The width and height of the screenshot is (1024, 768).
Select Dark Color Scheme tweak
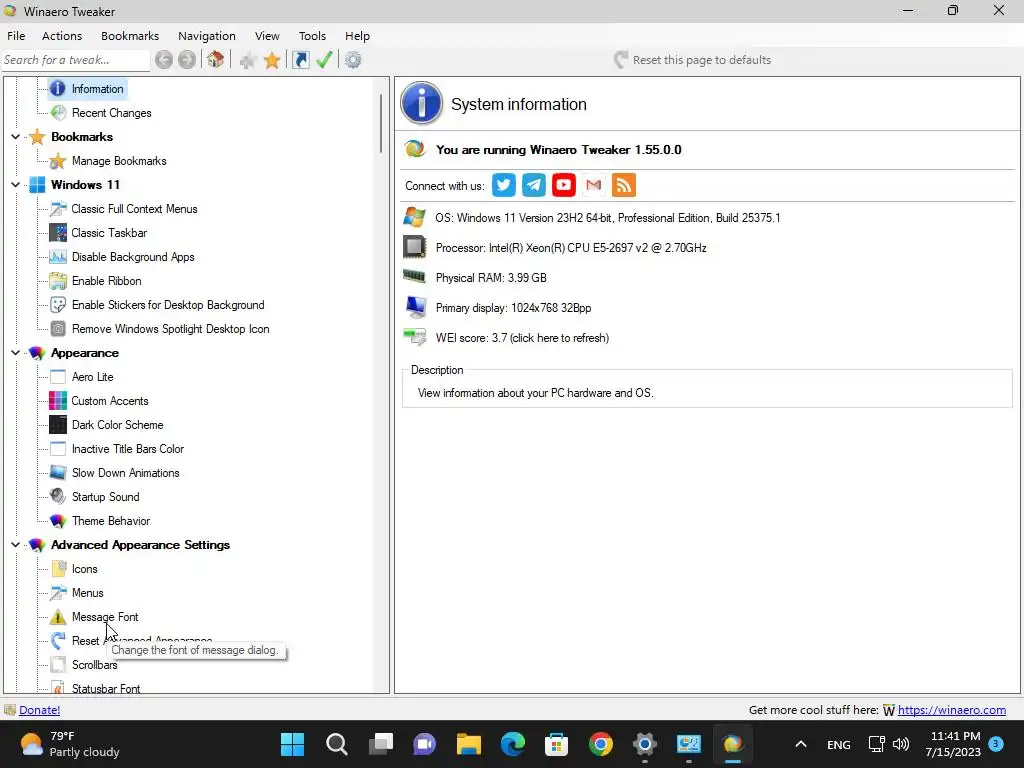coord(118,425)
